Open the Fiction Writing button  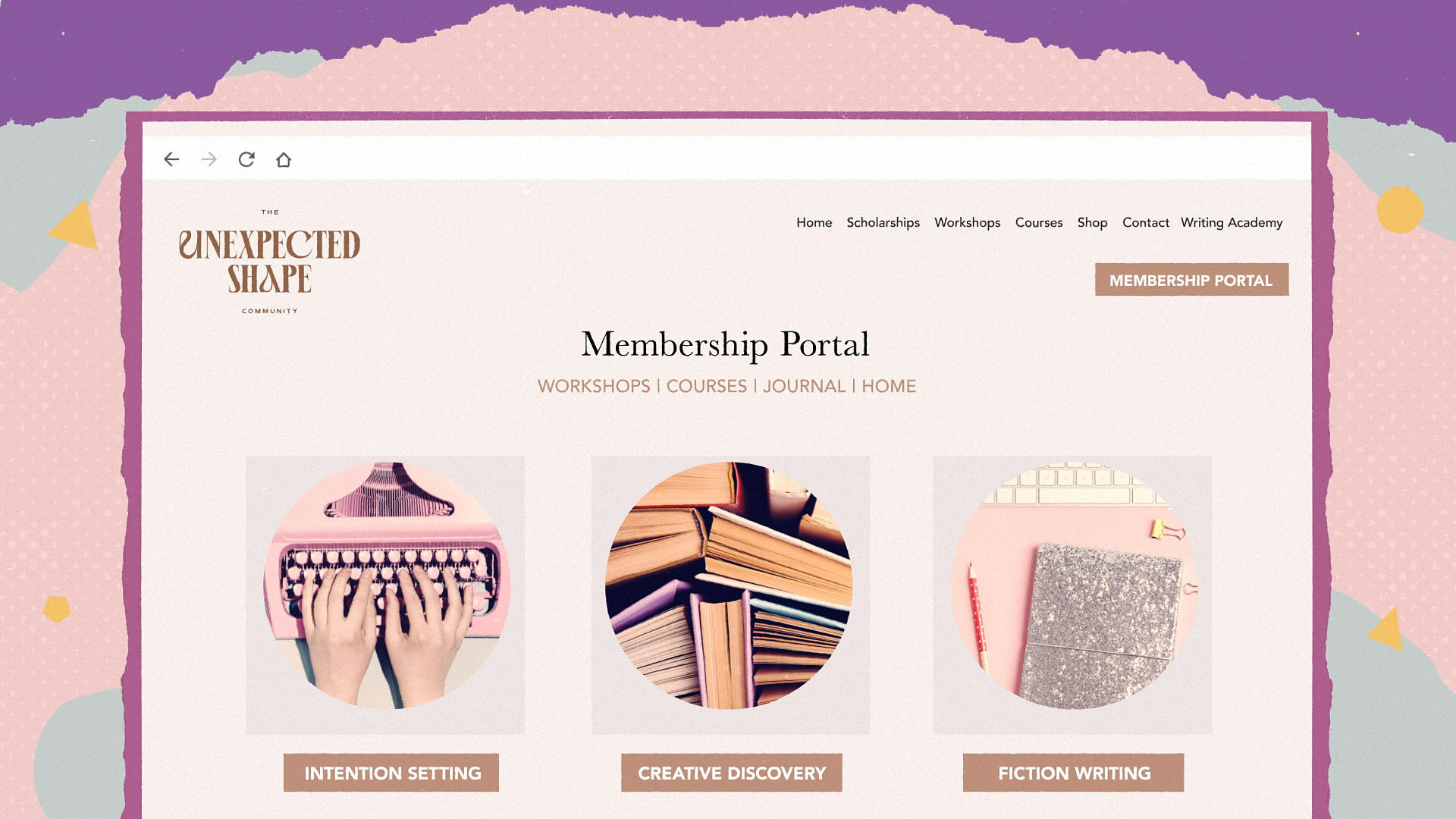[1073, 773]
